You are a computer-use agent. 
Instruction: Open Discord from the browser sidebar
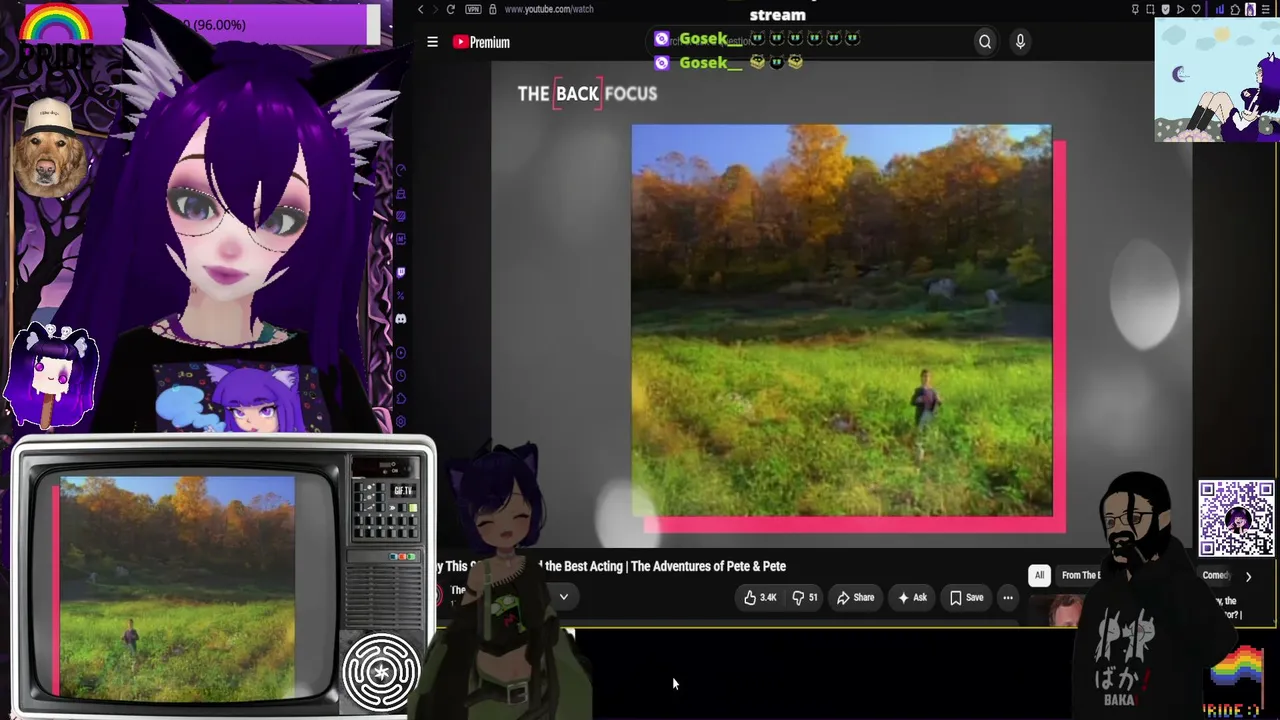click(401, 319)
